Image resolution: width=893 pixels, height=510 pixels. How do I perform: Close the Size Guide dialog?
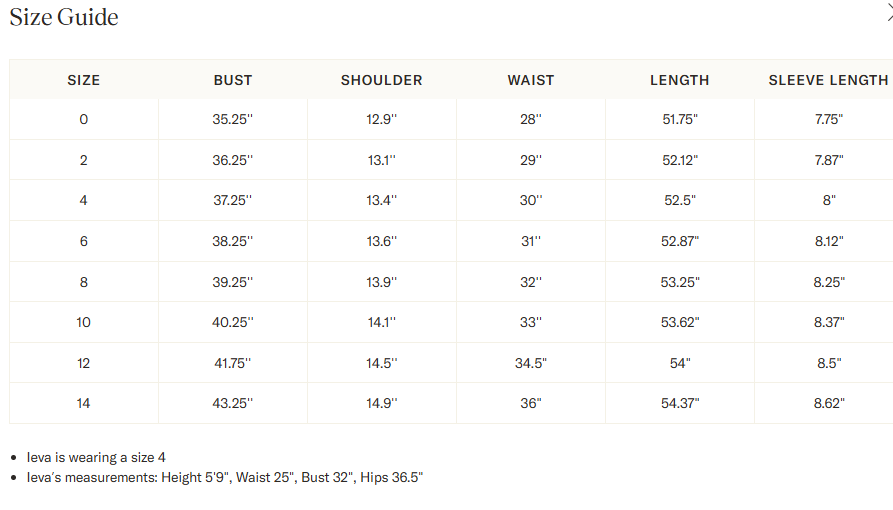click(x=886, y=11)
